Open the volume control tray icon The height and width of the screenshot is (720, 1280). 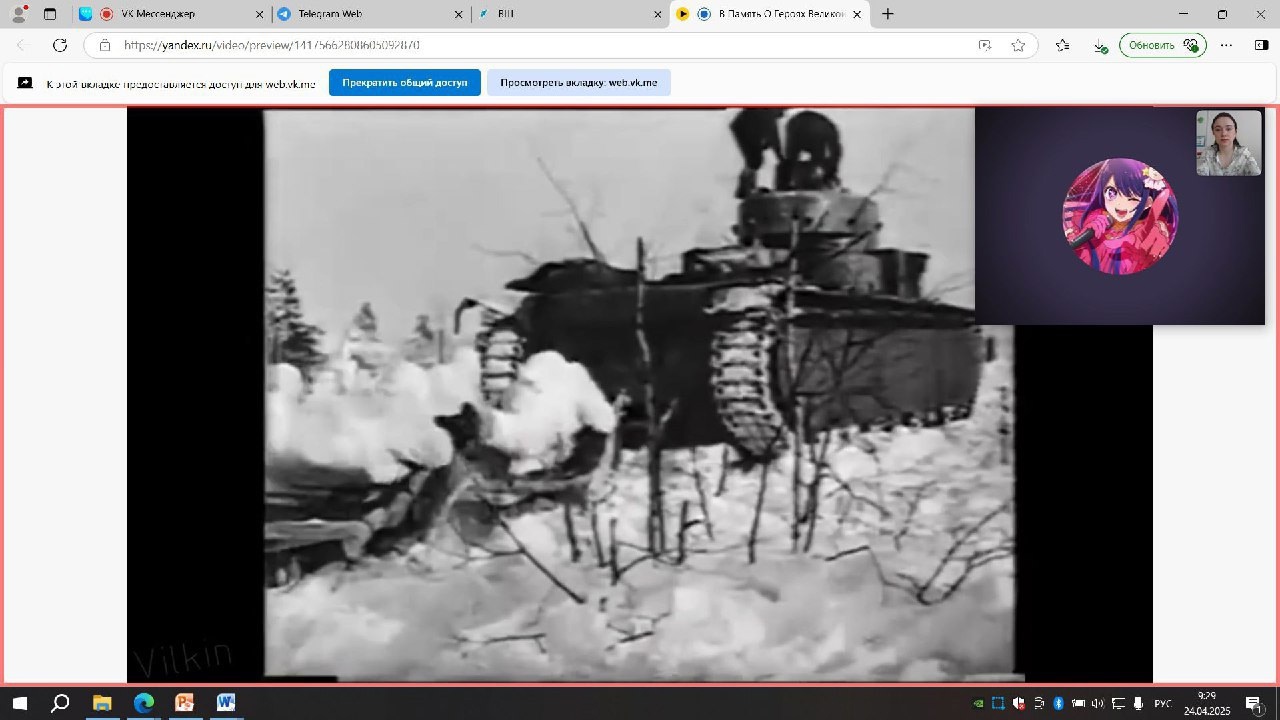tap(1098, 703)
